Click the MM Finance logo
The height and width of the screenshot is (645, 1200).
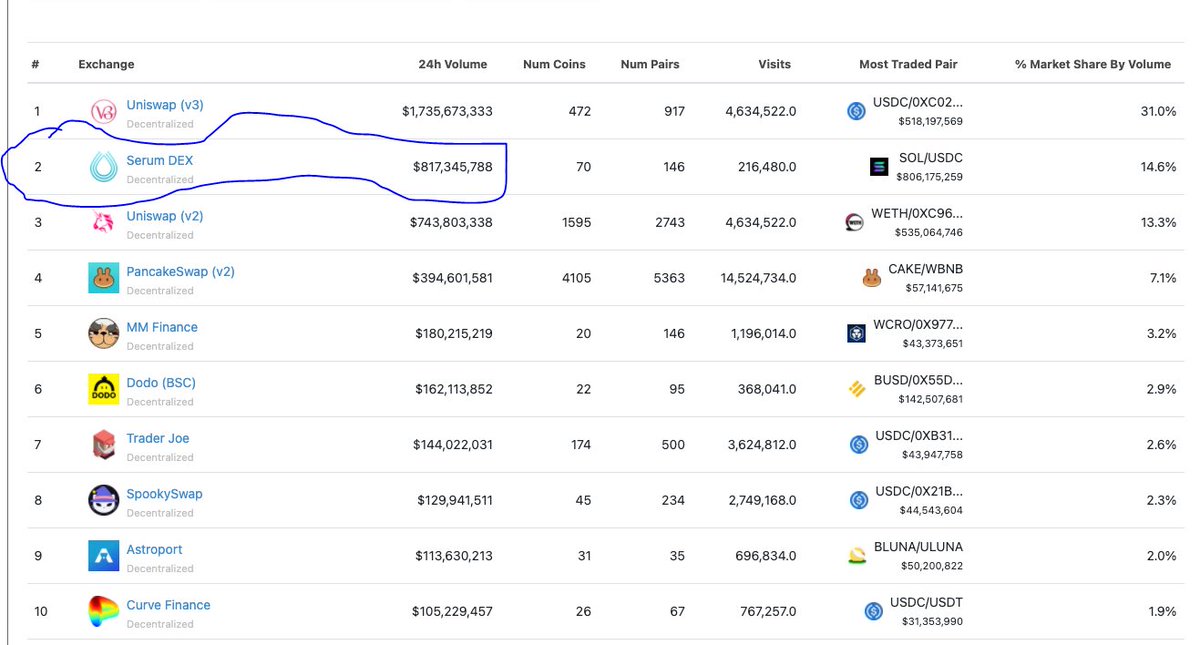(104, 334)
